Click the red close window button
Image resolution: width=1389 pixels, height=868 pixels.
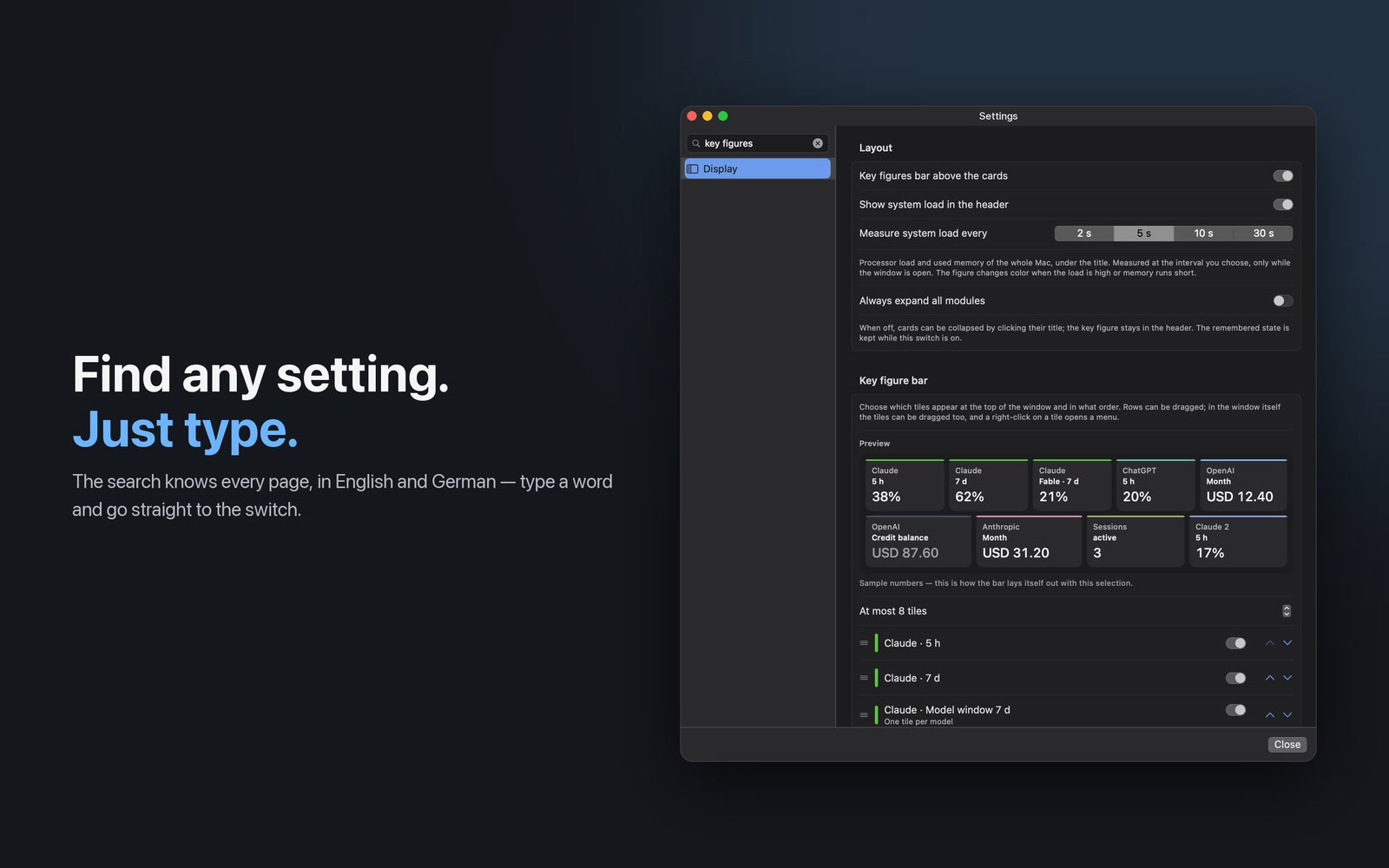[x=692, y=116]
